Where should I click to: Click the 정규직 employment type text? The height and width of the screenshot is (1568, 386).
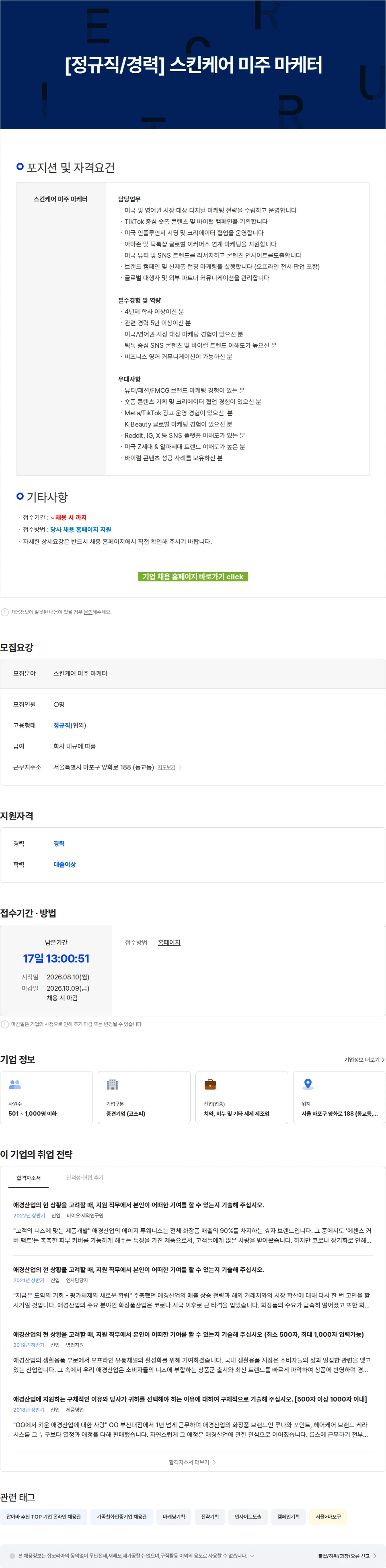62,726
